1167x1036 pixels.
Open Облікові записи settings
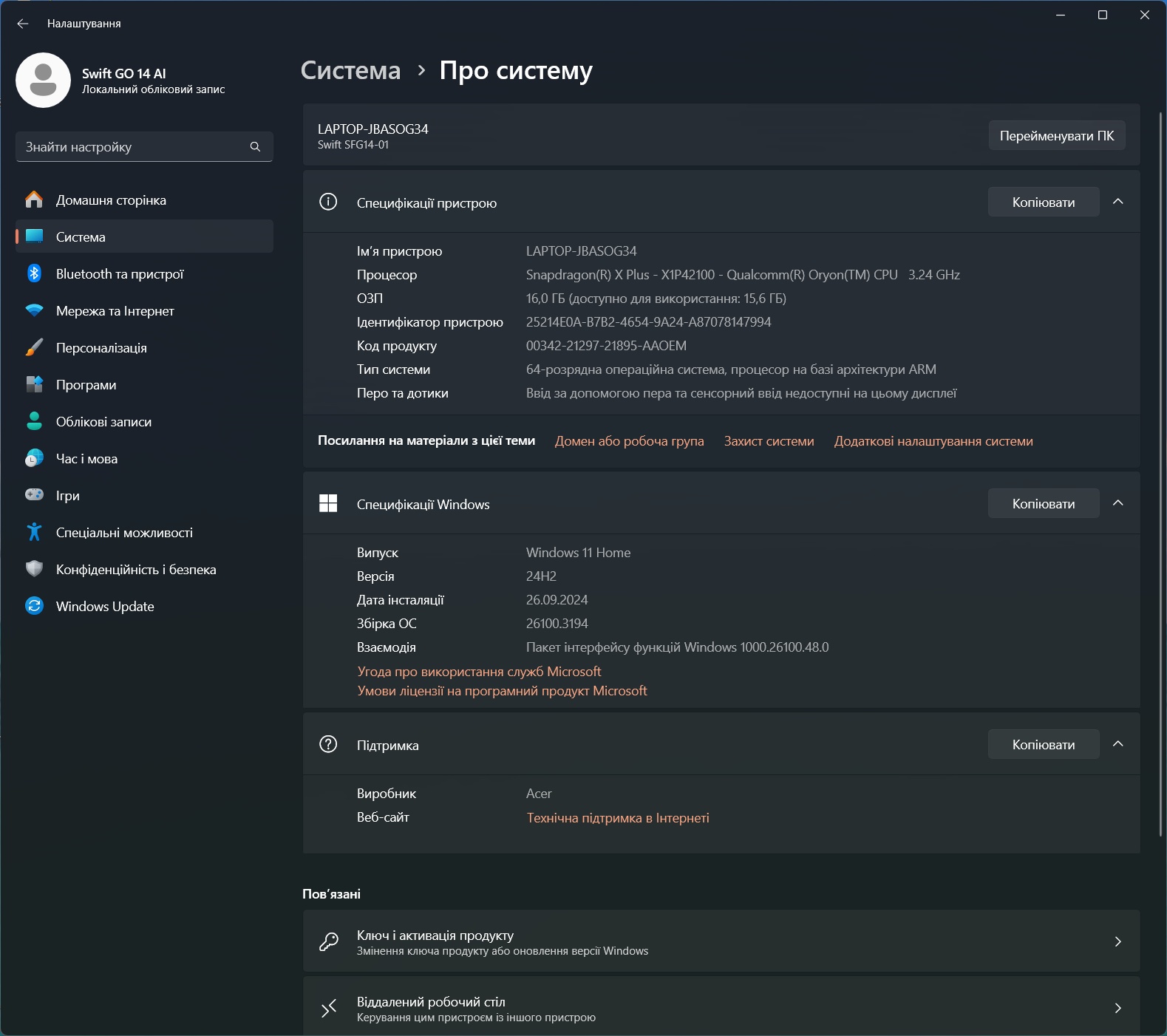pos(144,421)
